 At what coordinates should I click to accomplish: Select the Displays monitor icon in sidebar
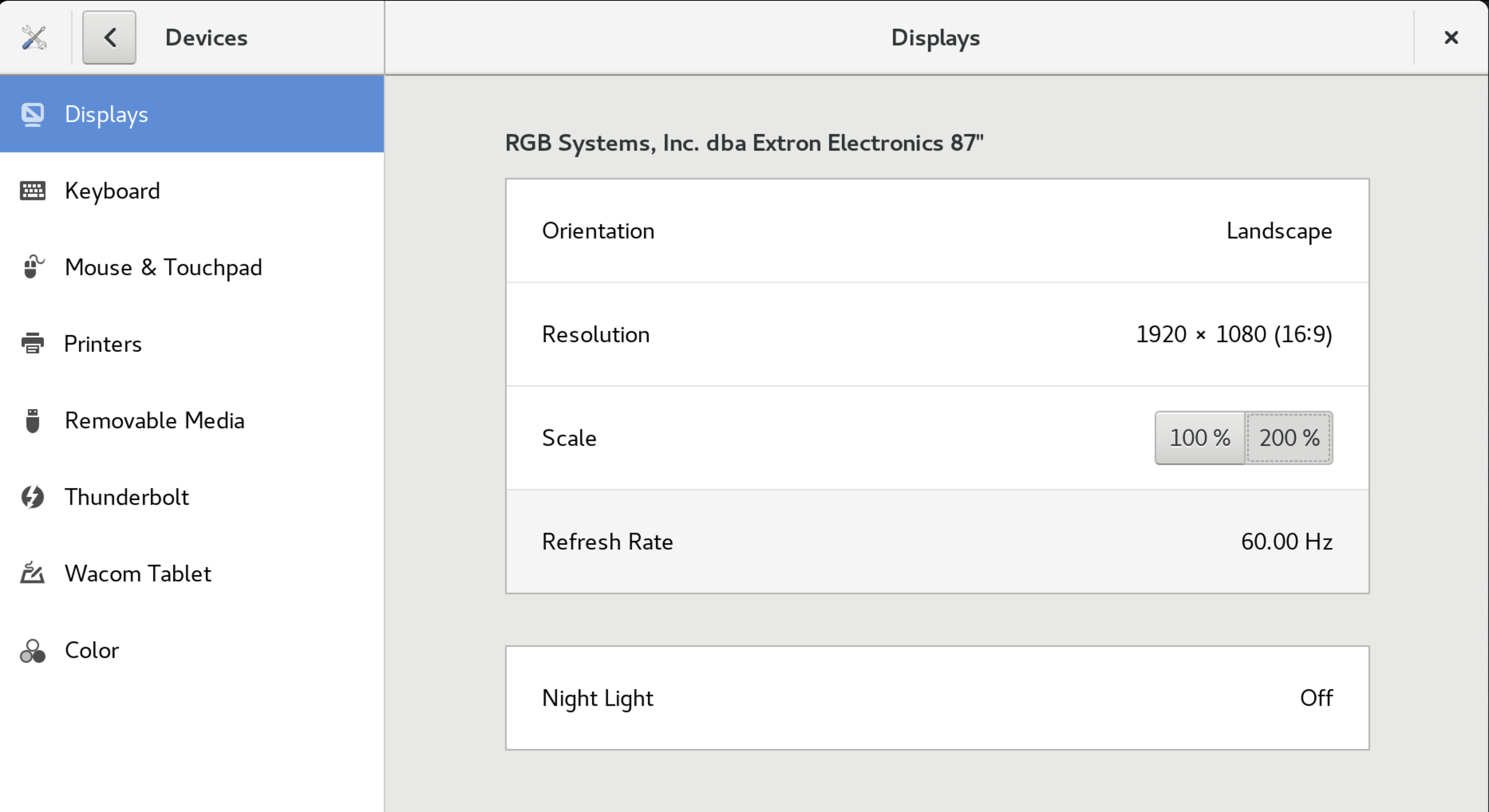click(x=32, y=114)
